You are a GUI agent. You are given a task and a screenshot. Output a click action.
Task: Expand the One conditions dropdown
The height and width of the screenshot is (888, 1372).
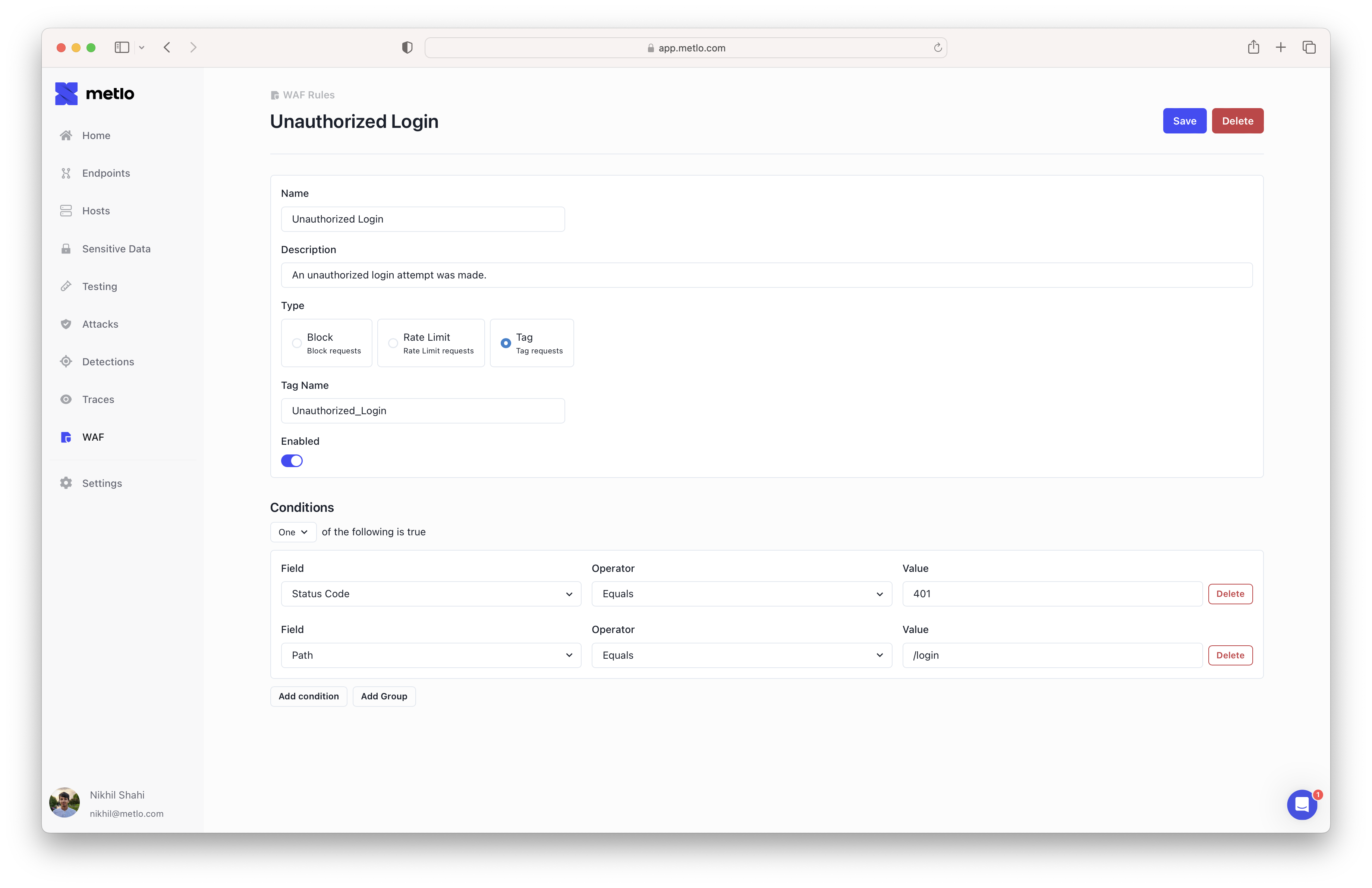click(293, 532)
